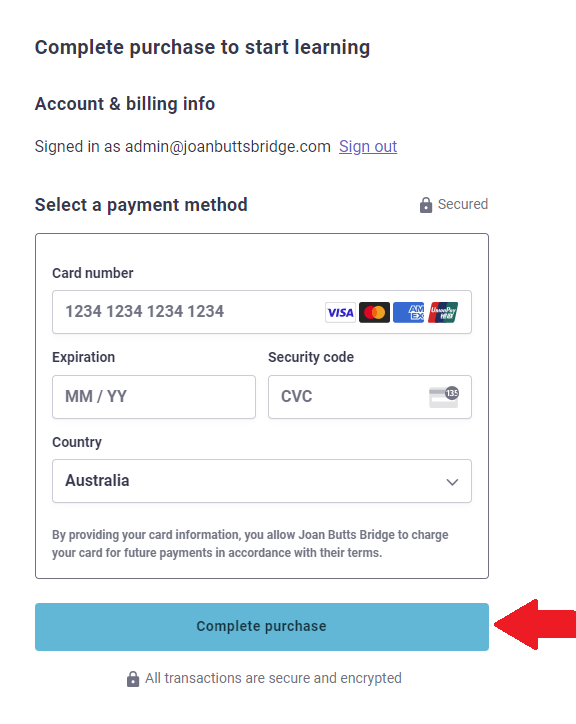Focus the MM / YY expiration field
The image size is (576, 724).
(154, 397)
